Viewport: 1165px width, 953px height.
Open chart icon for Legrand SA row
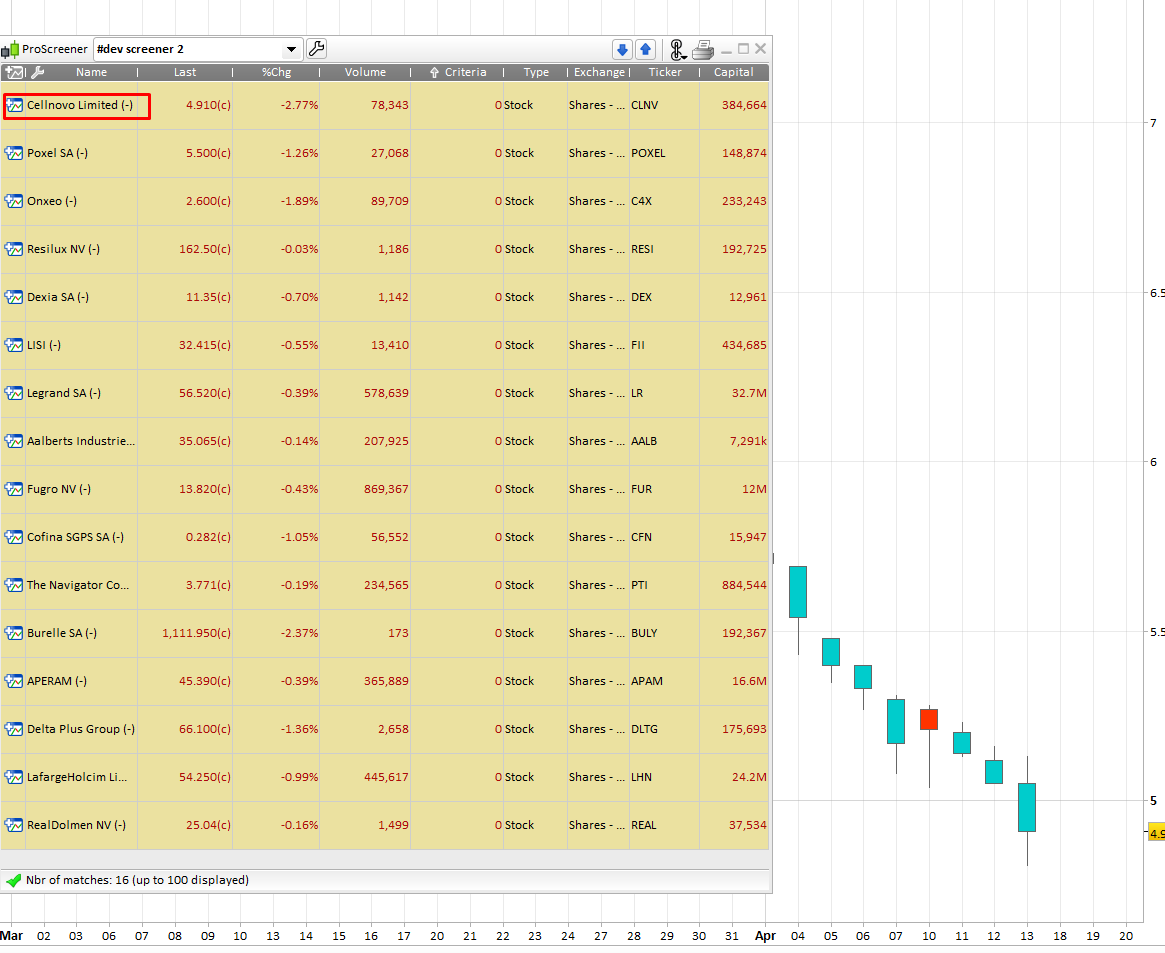(14, 393)
